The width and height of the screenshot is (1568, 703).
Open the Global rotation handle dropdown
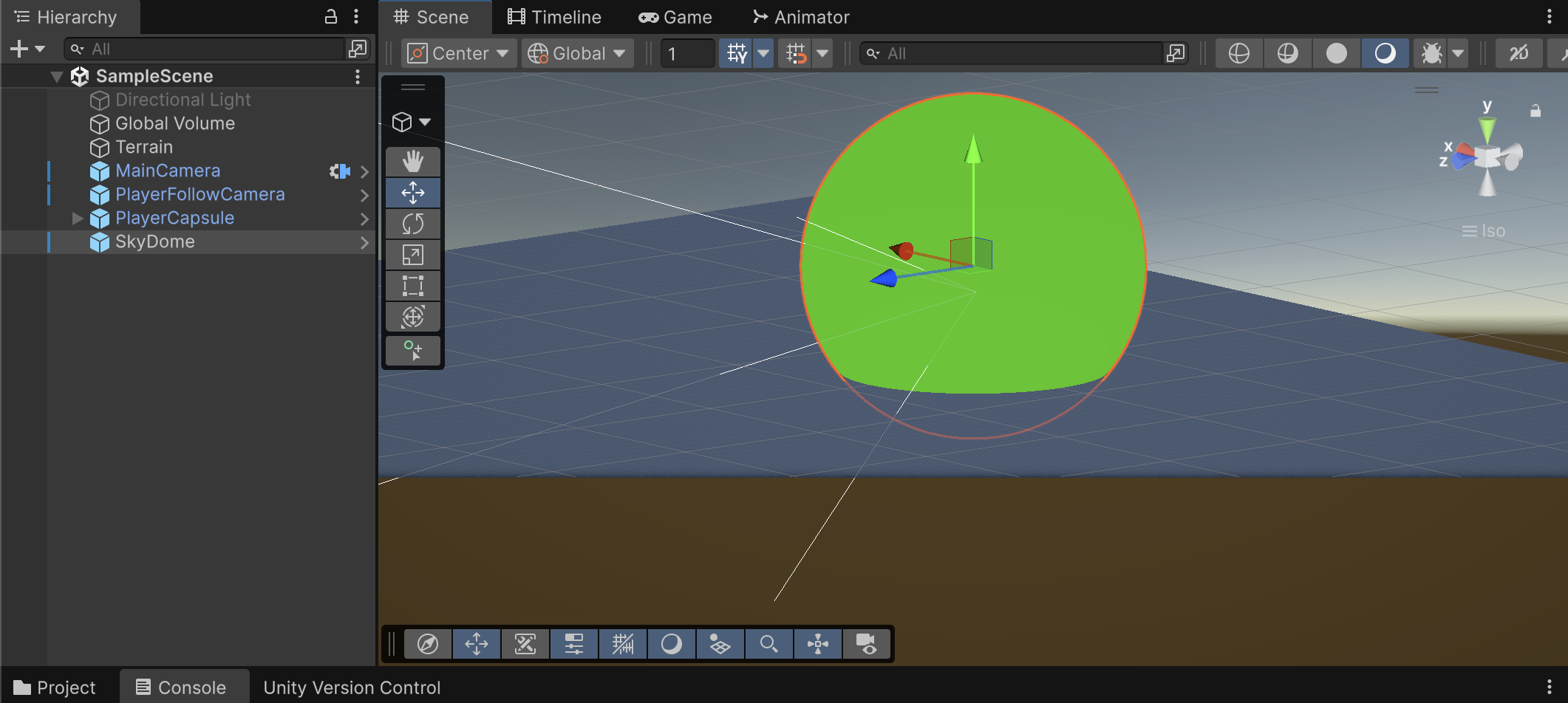click(x=578, y=53)
